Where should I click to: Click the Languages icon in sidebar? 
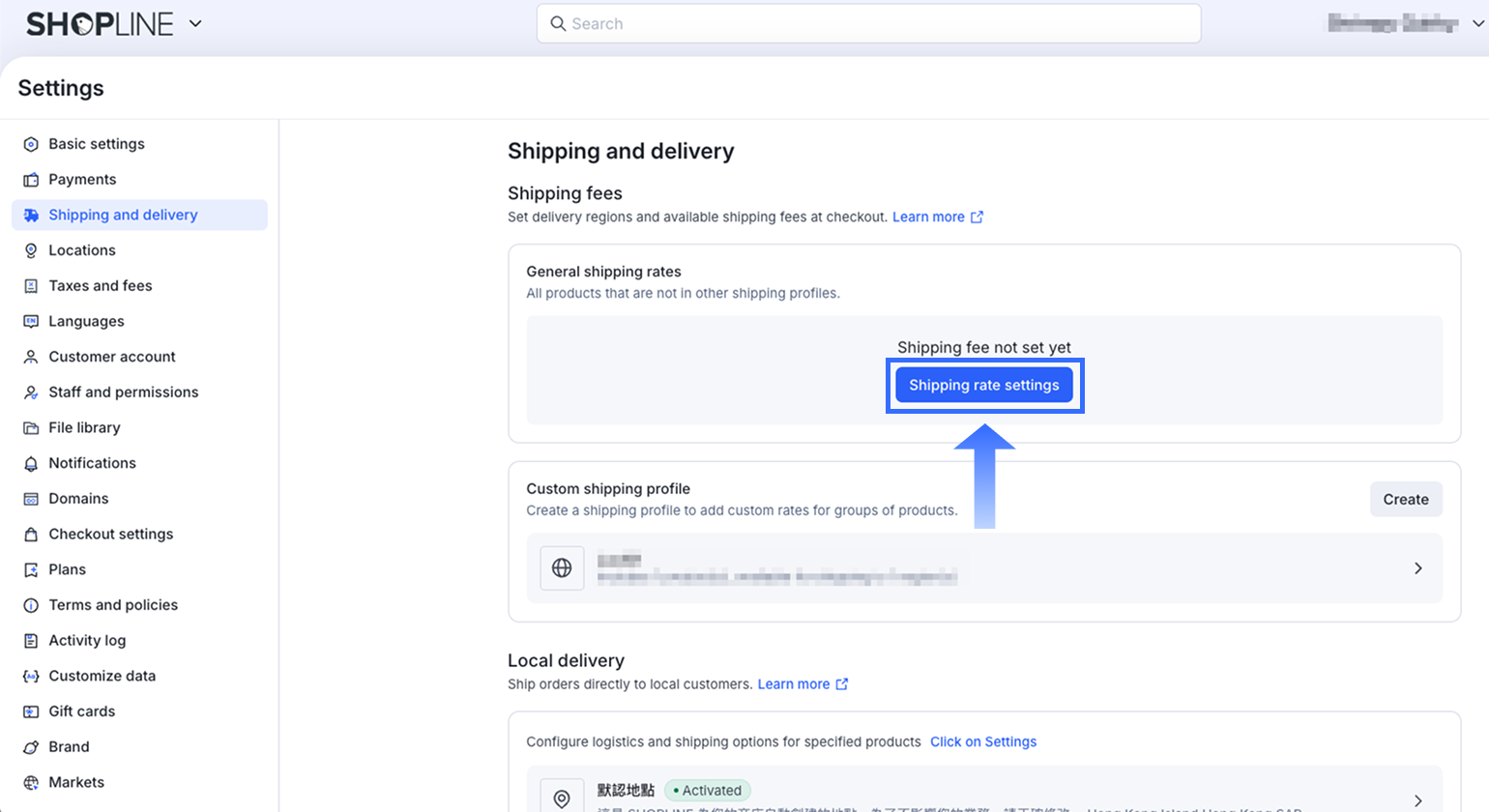(x=31, y=321)
